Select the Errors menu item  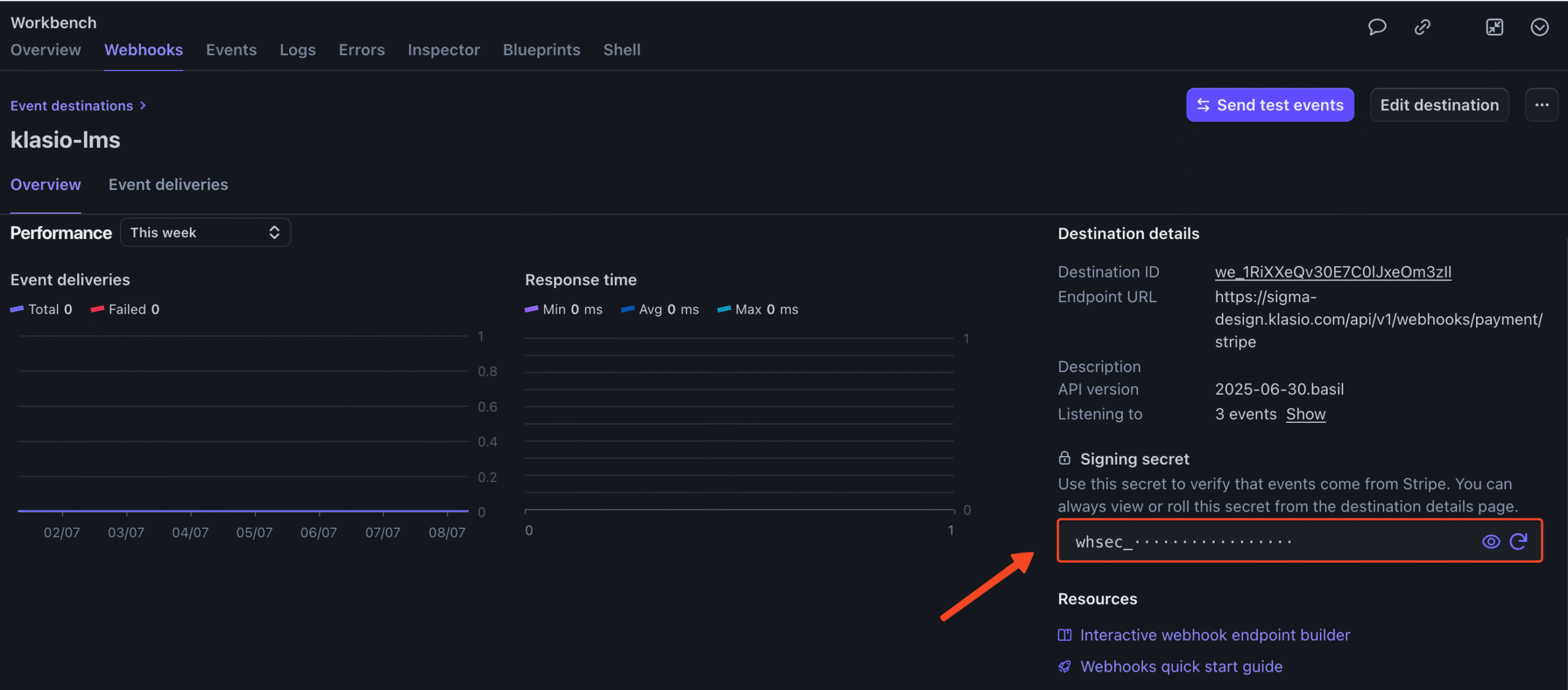[x=361, y=50]
